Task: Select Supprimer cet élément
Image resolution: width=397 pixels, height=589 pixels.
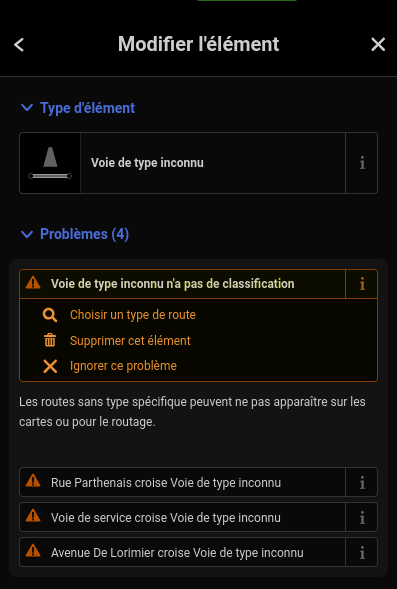Action: (130, 341)
